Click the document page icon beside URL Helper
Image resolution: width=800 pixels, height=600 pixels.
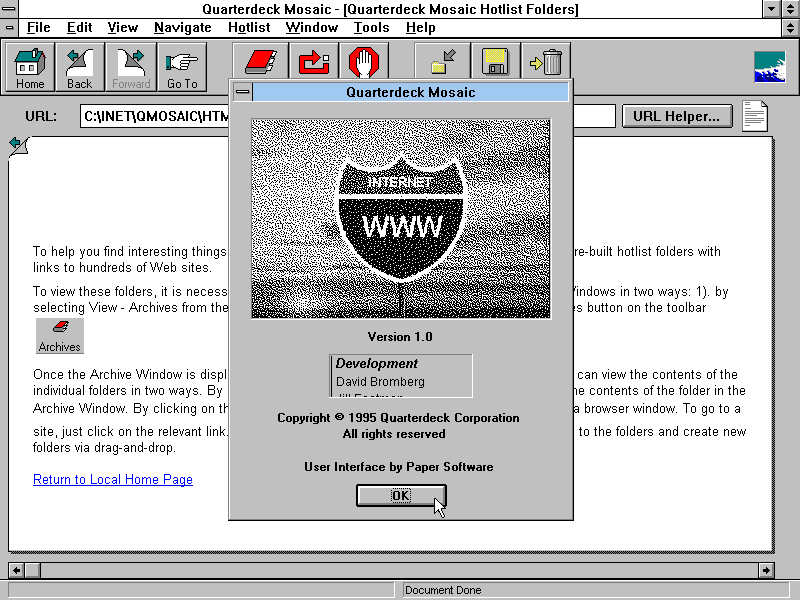click(755, 116)
